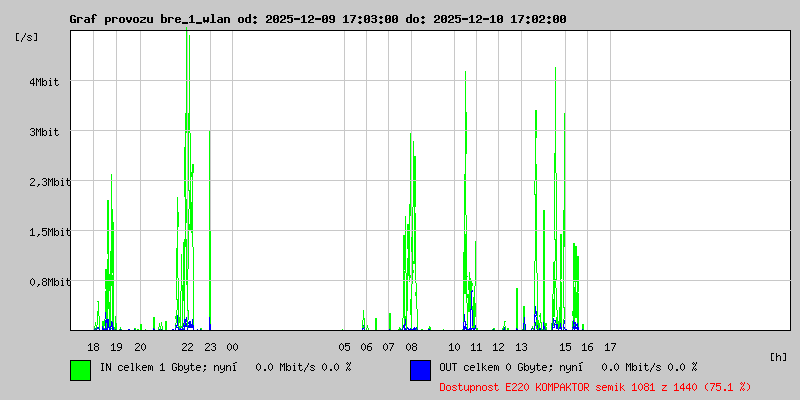The image size is (800, 400).
Task: Click the '[/s]' unit label
Action: (27, 37)
